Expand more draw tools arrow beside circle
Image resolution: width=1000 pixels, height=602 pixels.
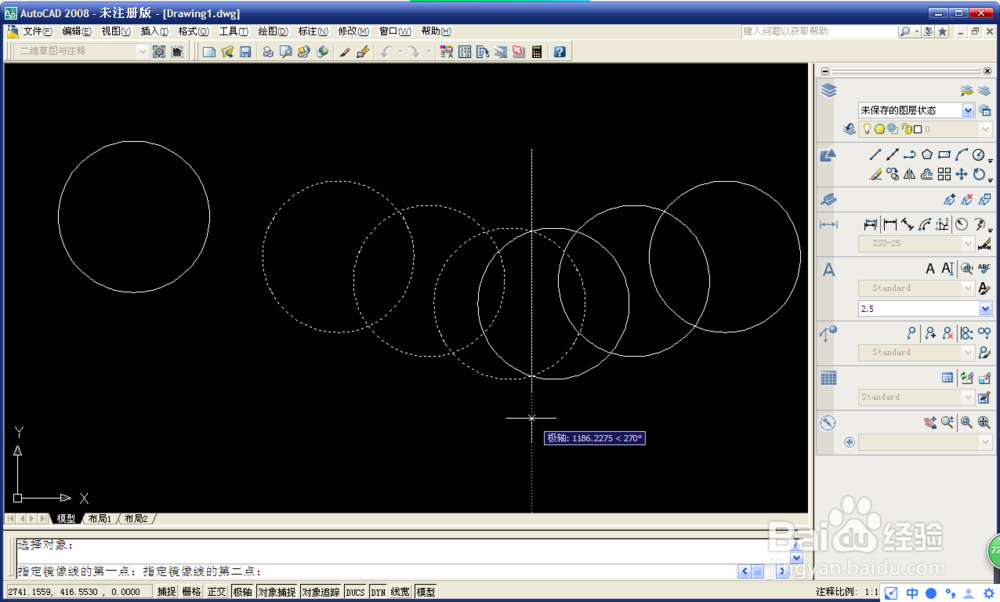(990, 161)
